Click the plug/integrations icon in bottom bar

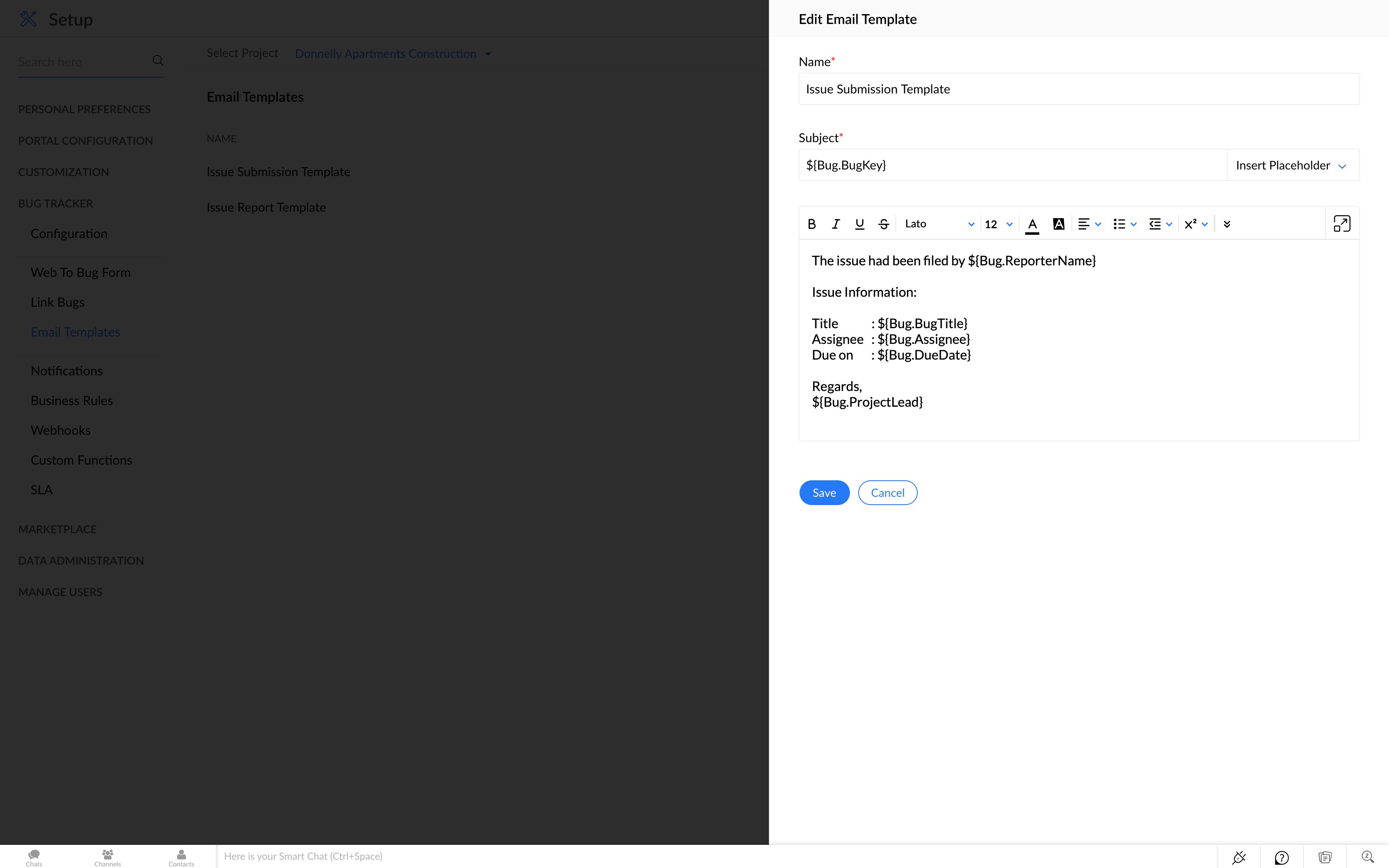[1239, 857]
